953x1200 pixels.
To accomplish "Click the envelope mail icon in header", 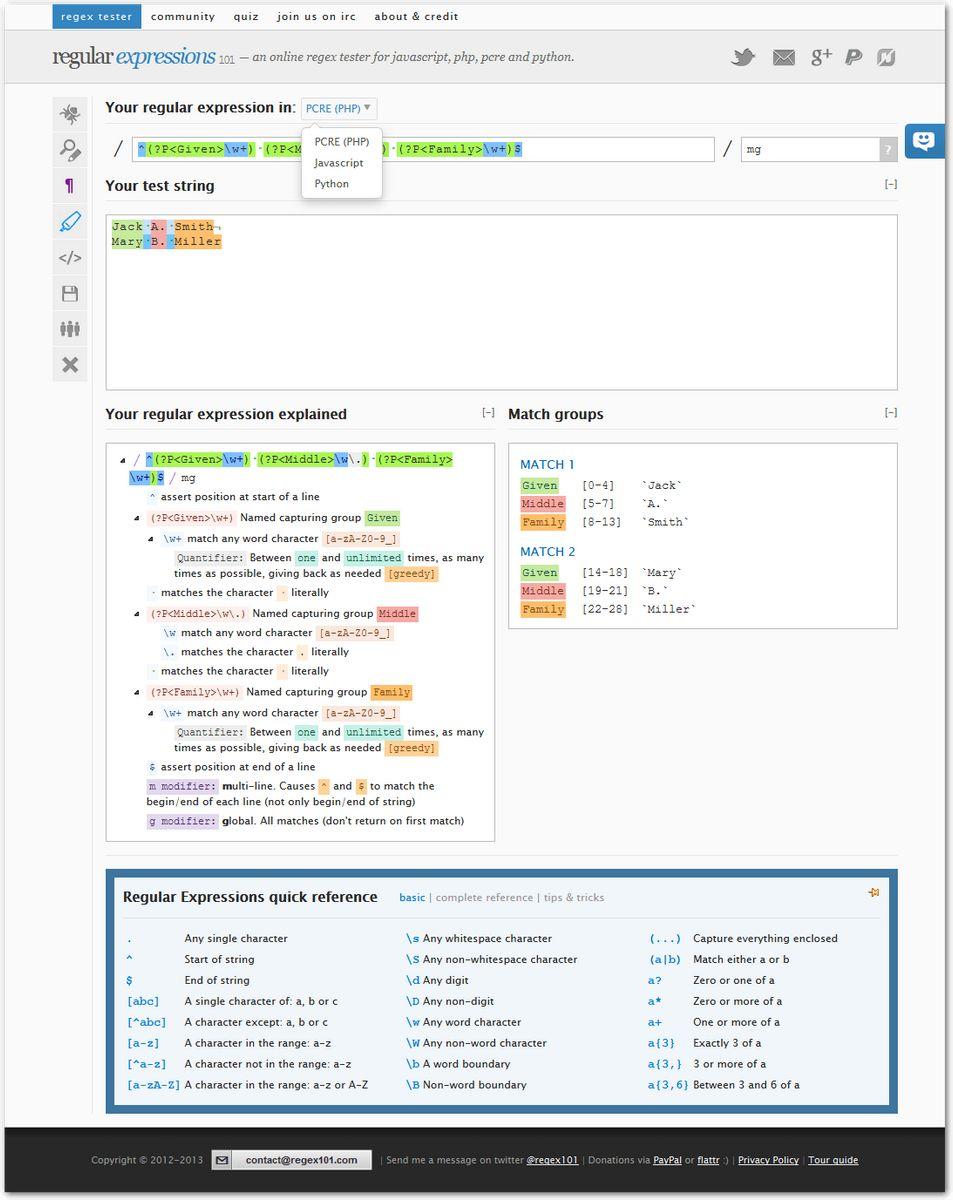I will click(784, 58).
